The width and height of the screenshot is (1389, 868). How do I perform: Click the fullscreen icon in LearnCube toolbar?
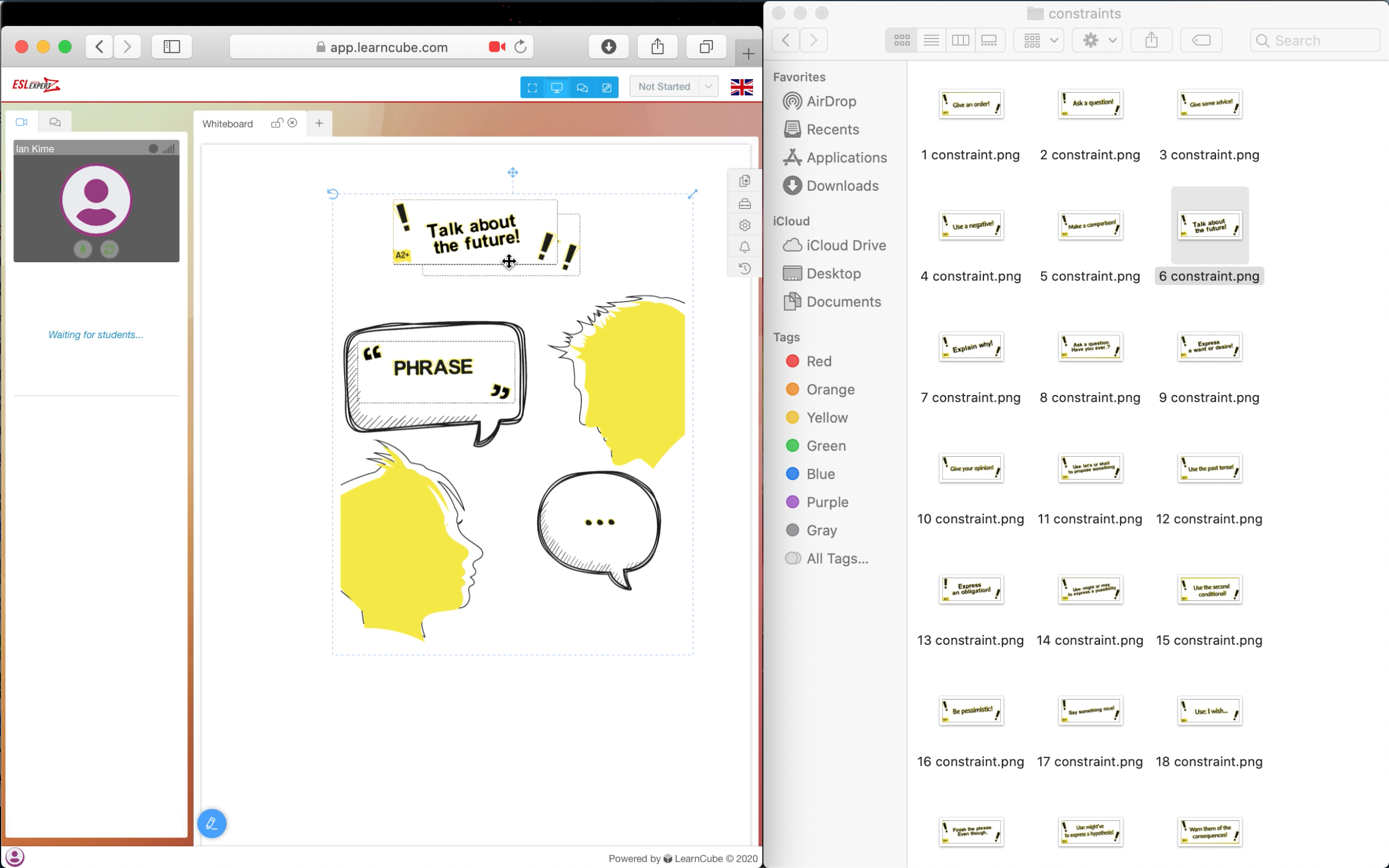coord(532,87)
